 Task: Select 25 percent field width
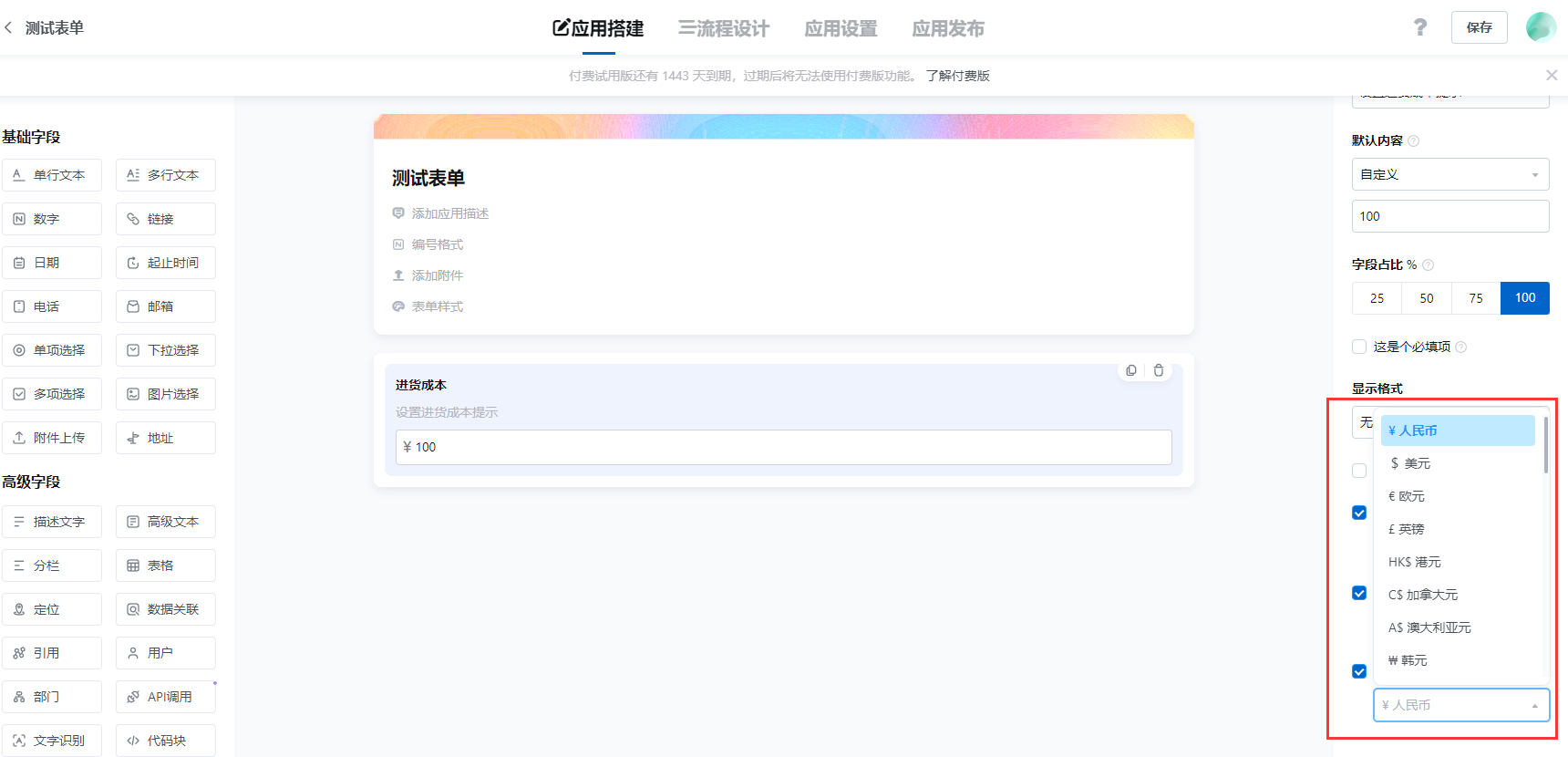pos(1377,298)
